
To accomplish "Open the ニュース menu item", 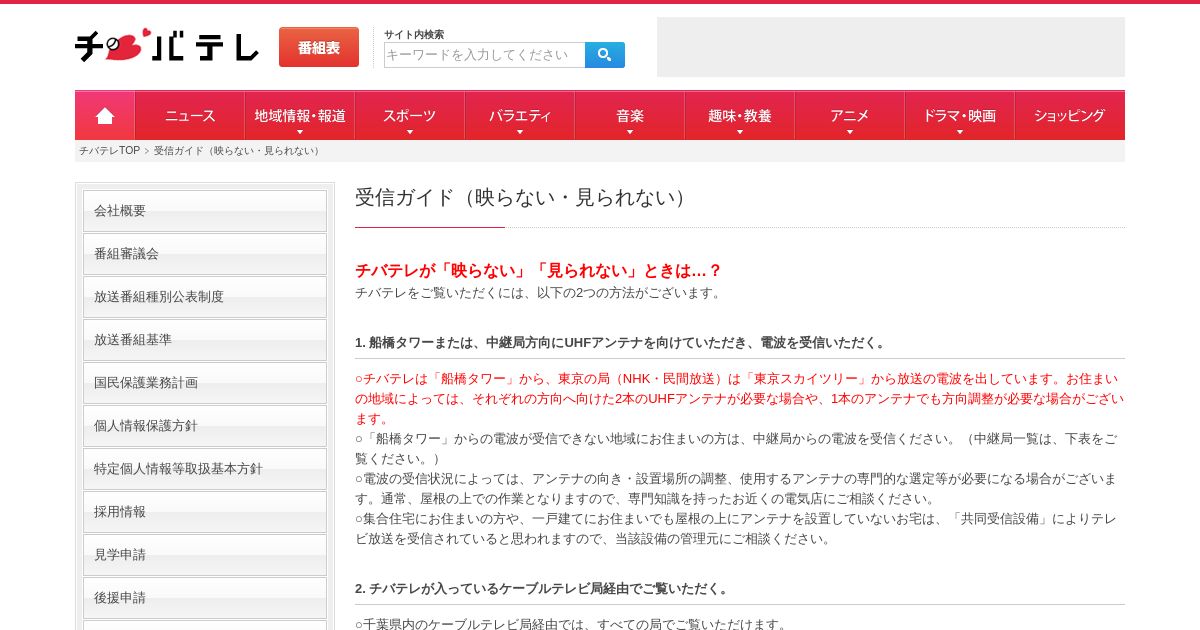I will [x=190, y=116].
